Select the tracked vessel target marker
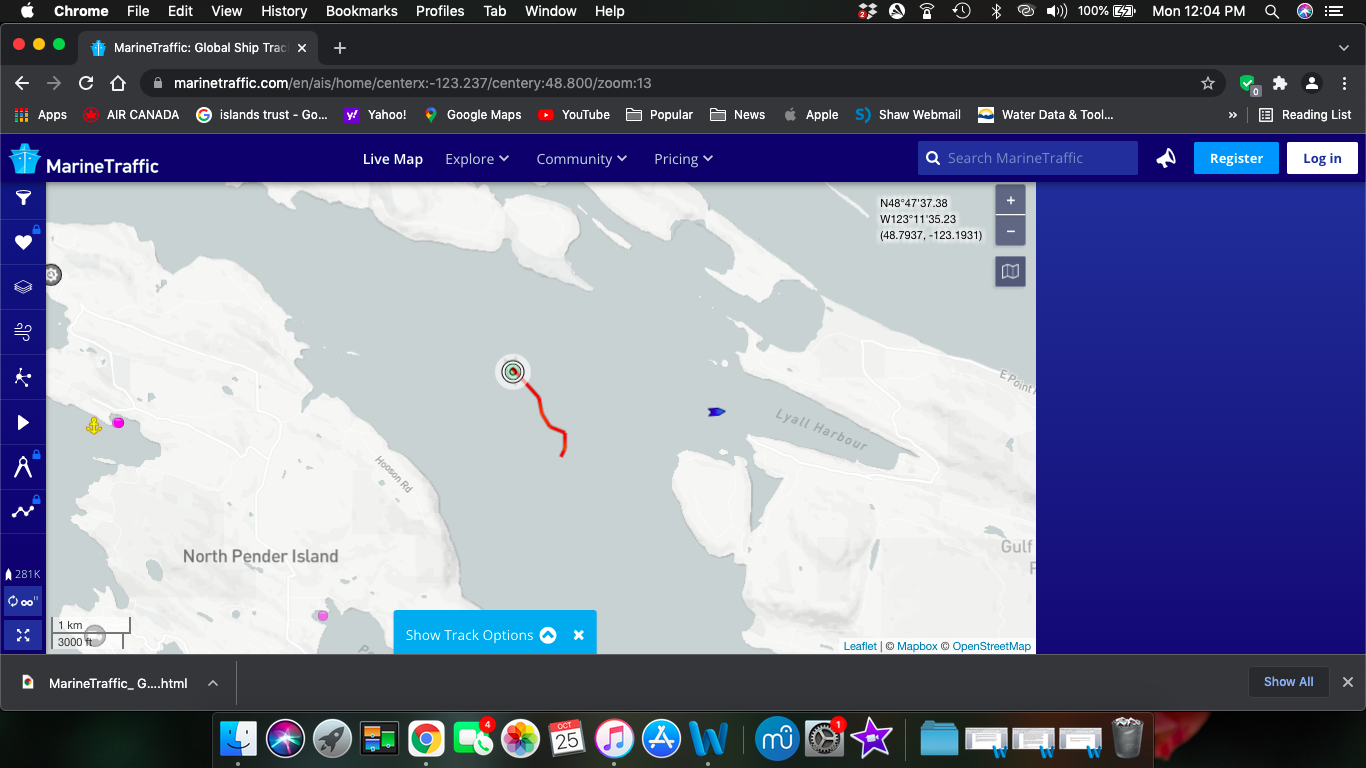Image resolution: width=1366 pixels, height=768 pixels. 513,372
